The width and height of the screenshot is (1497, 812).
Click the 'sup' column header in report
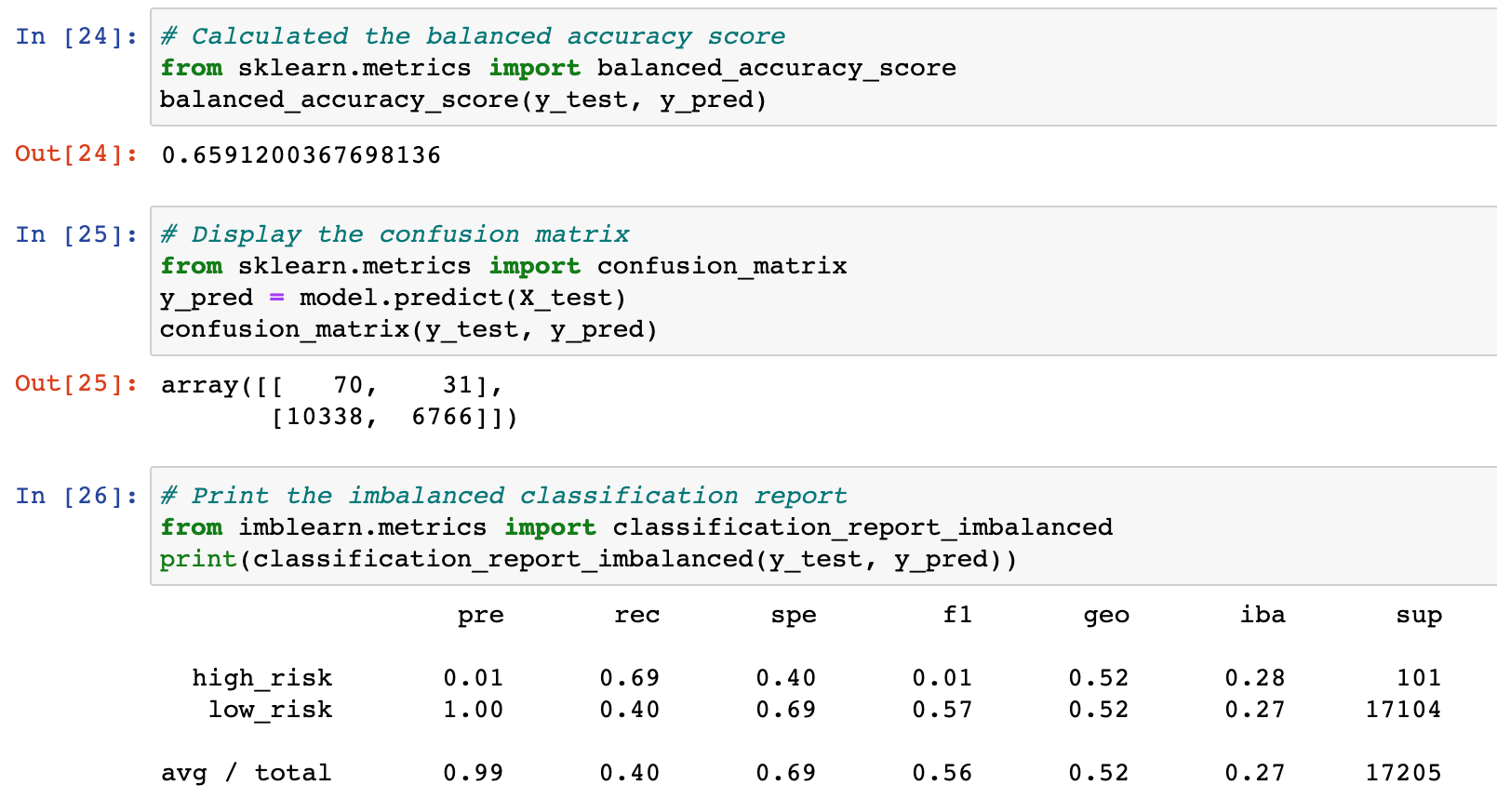[1419, 616]
